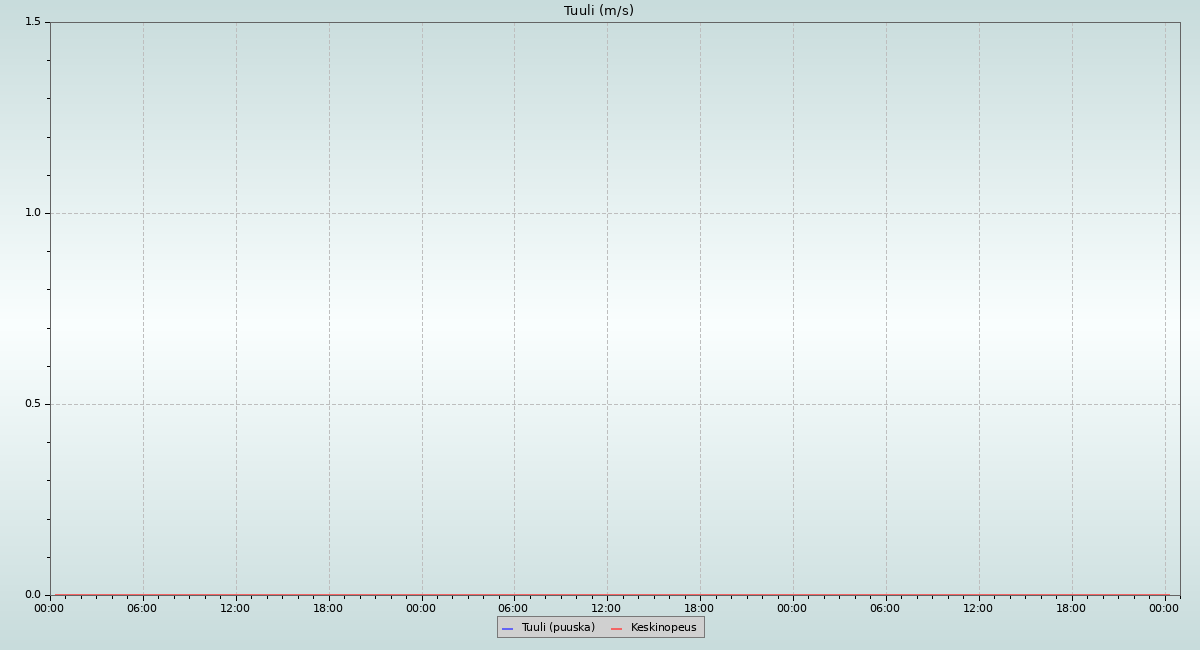Click the last 18:00 x-axis label
Screen dimensions: 1200x650
(1071, 608)
